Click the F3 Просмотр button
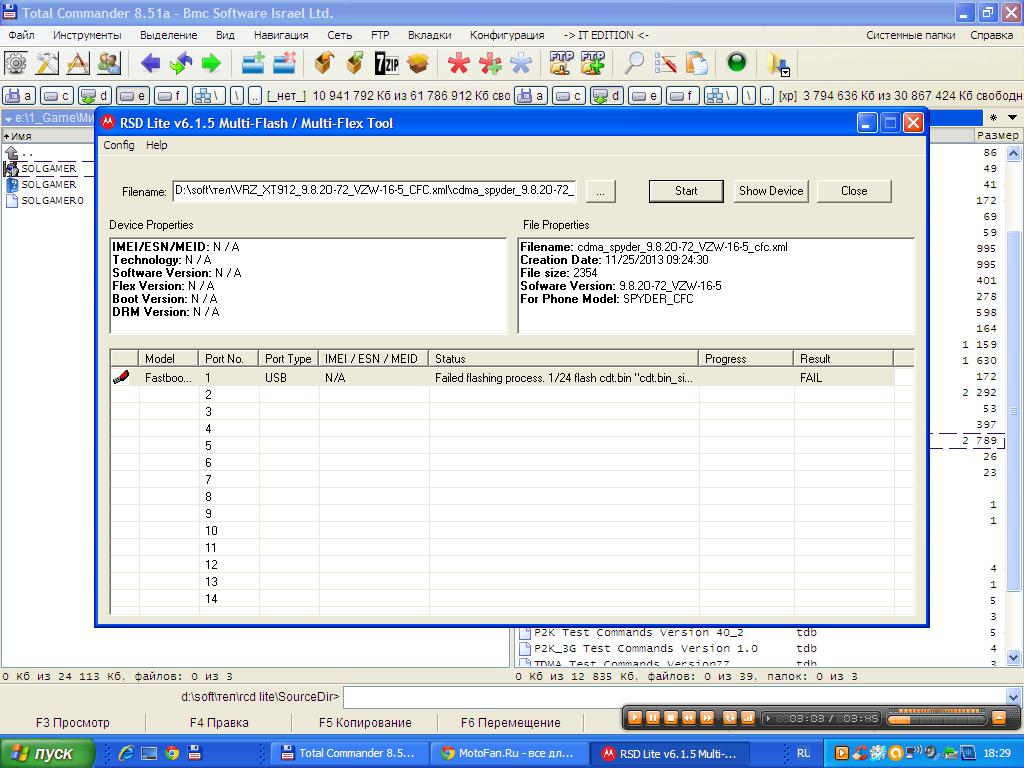1024x768 pixels. (x=72, y=722)
